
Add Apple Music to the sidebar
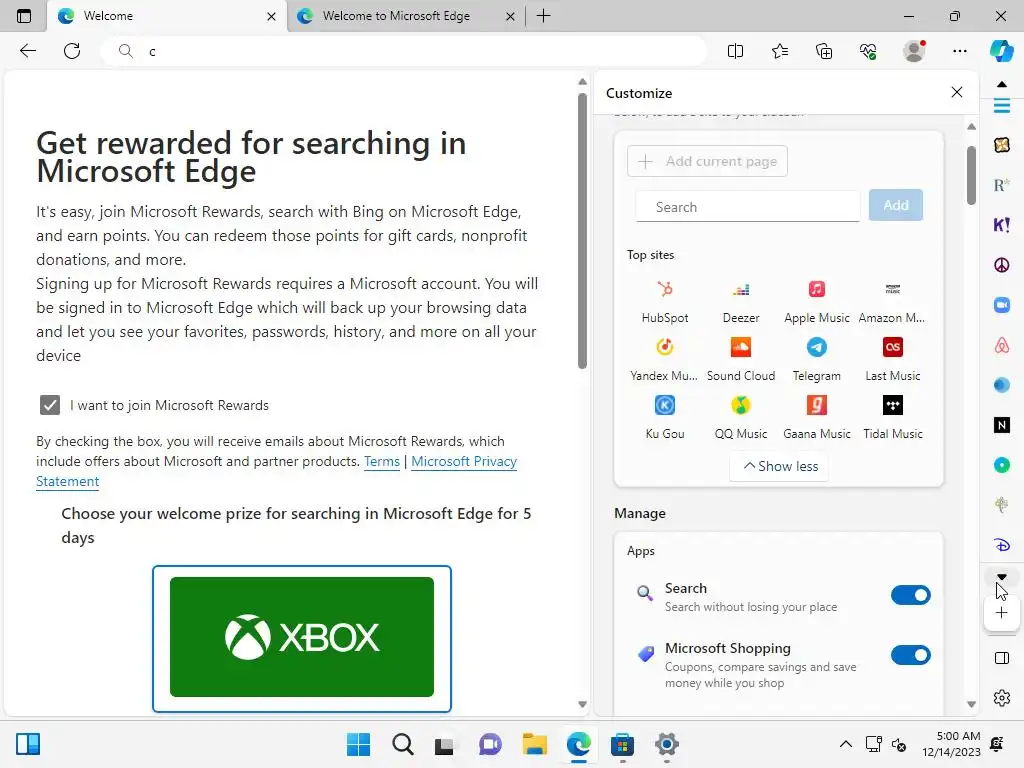(816, 302)
